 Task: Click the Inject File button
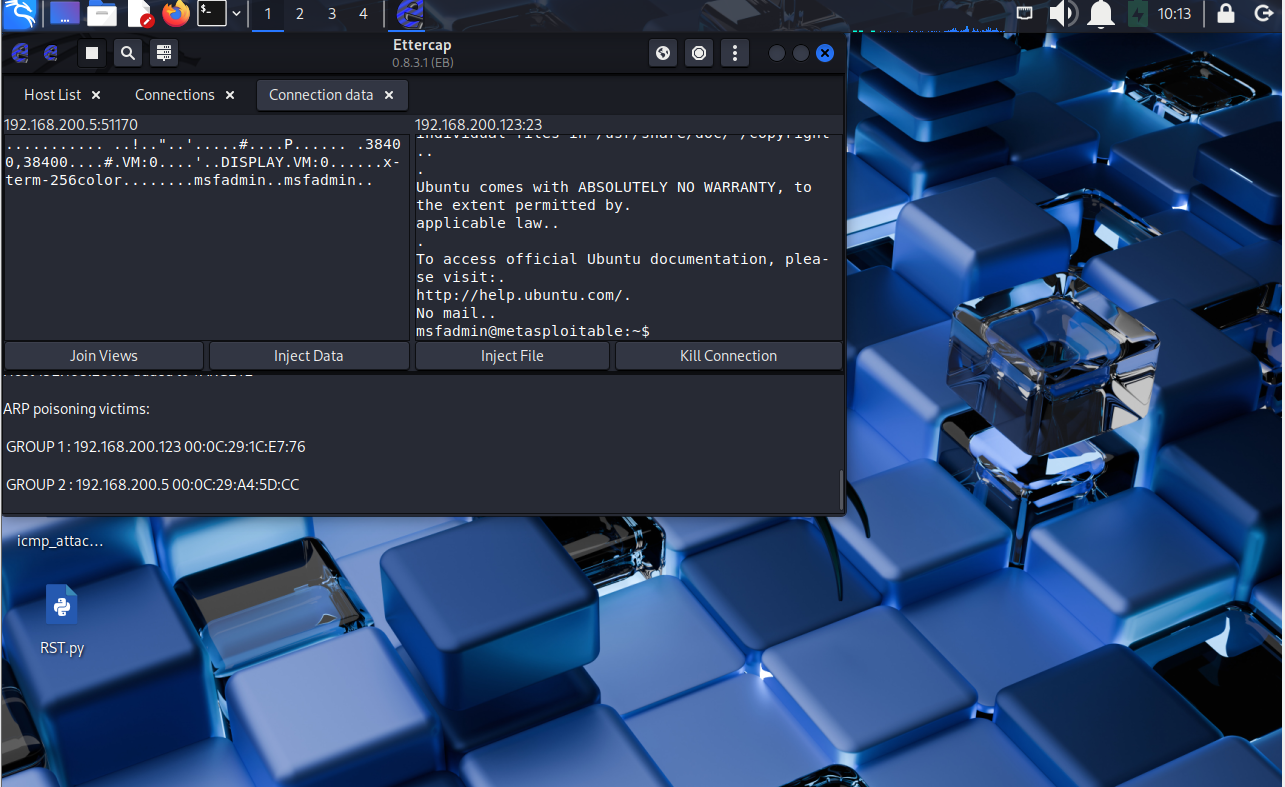(x=512, y=356)
